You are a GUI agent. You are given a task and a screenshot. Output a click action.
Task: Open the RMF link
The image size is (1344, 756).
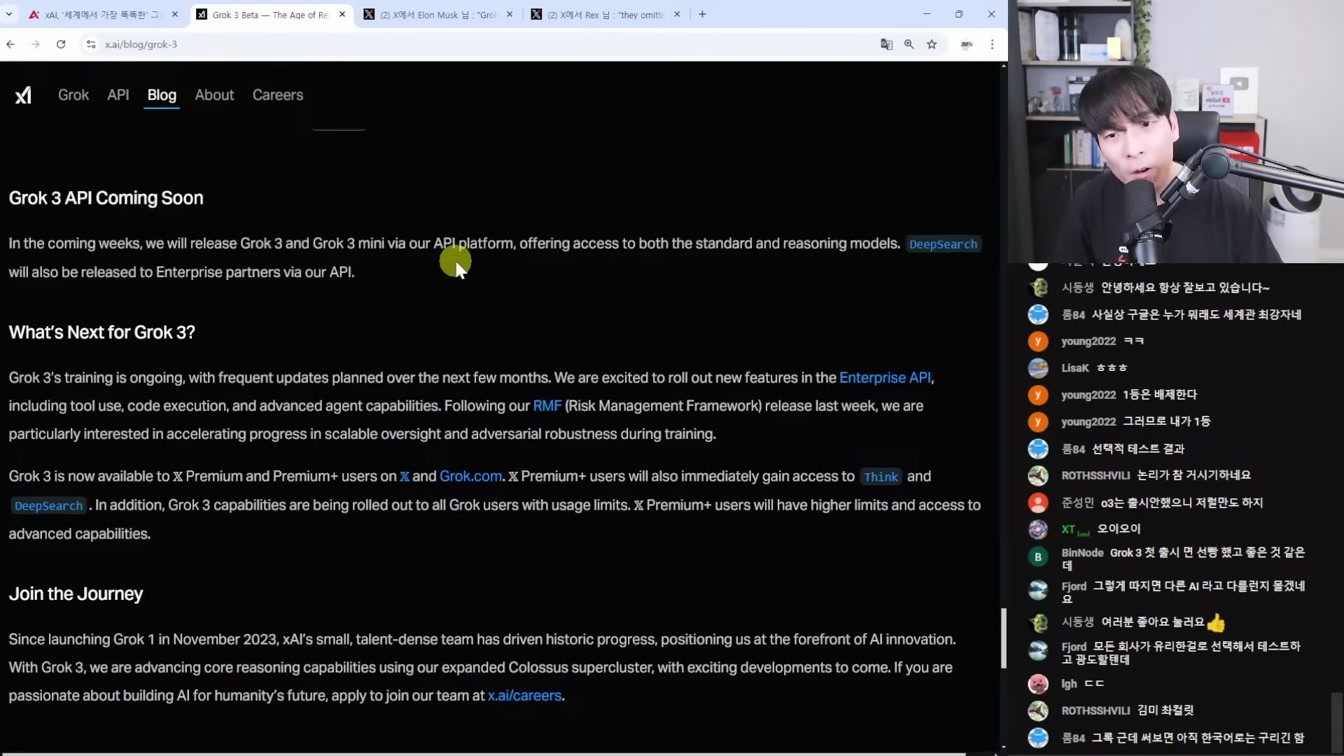coord(547,406)
